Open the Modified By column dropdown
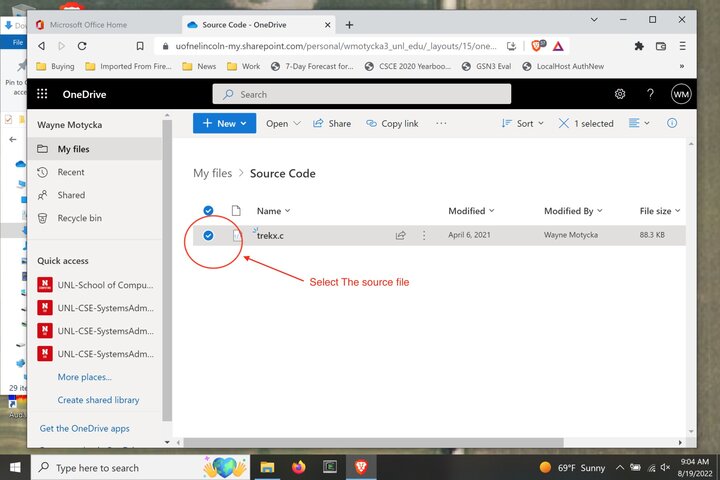Image resolution: width=720 pixels, height=480 pixels. [573, 211]
